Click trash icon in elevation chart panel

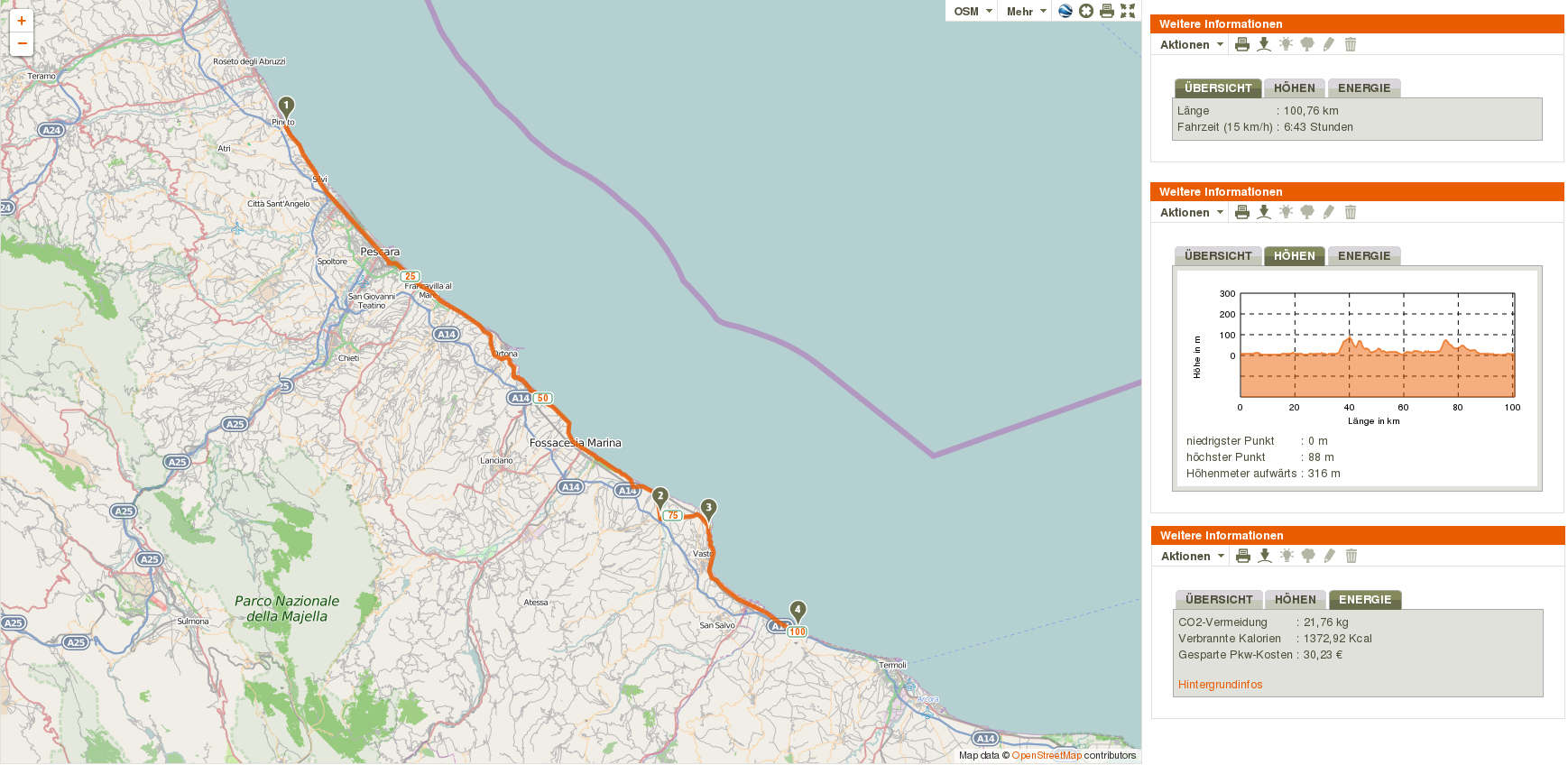tap(1351, 212)
